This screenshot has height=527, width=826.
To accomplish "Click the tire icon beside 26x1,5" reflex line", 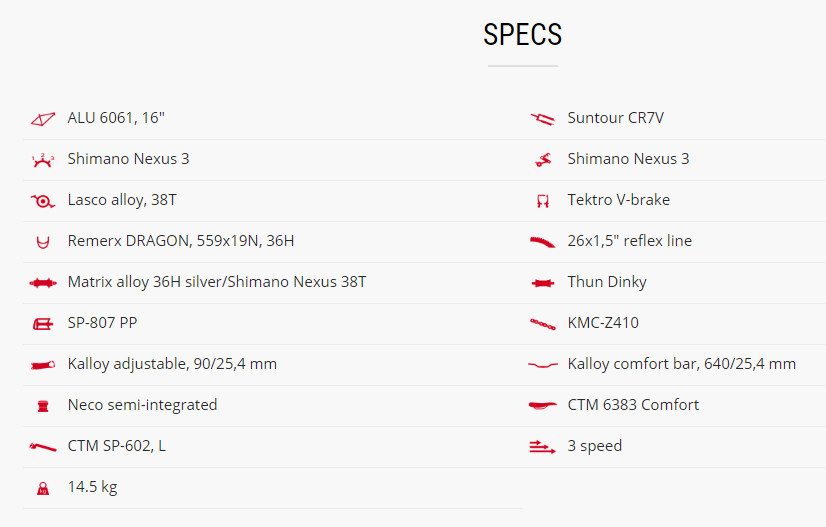I will pyautogui.click(x=543, y=242).
